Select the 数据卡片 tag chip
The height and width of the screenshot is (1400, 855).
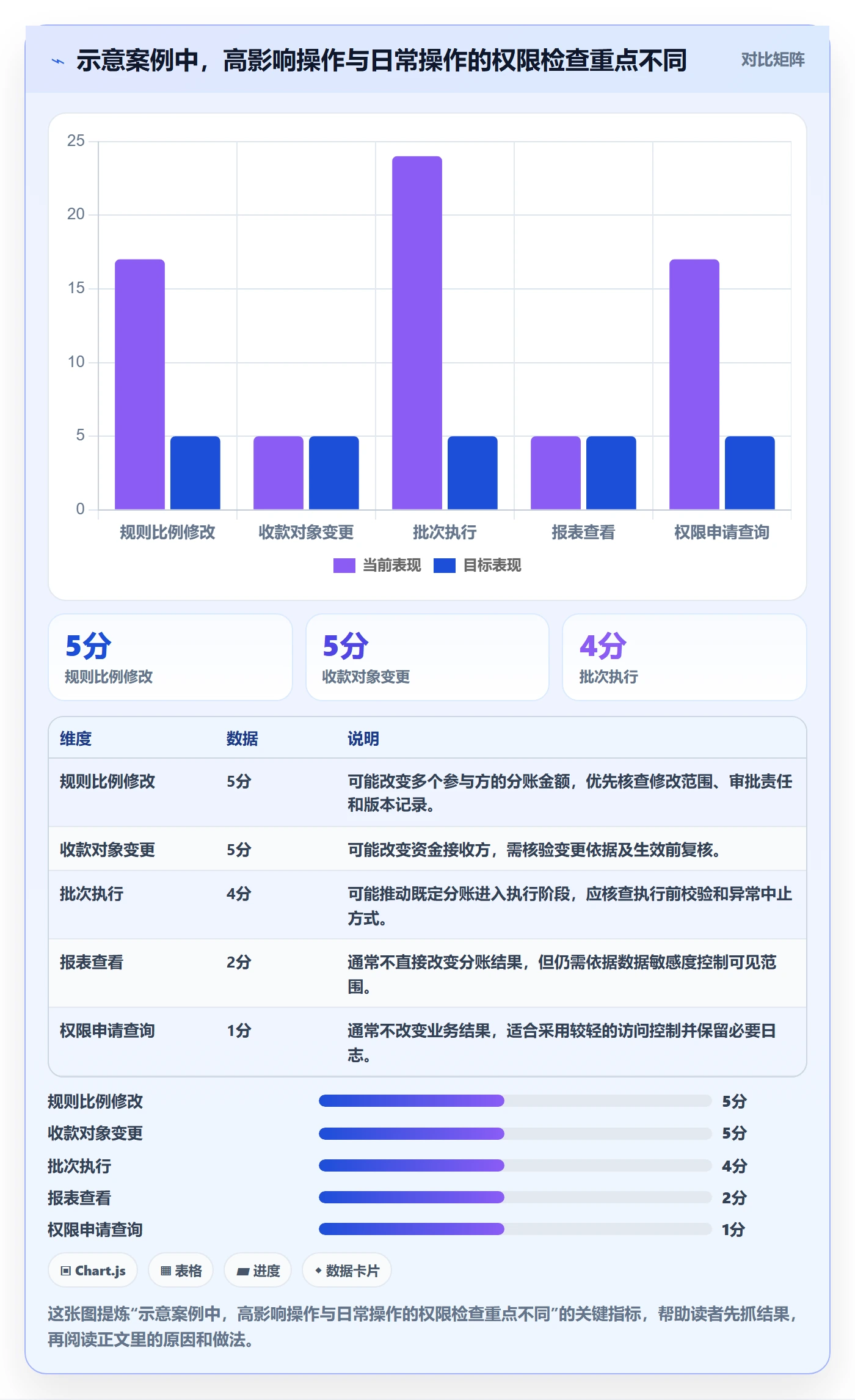click(347, 1271)
